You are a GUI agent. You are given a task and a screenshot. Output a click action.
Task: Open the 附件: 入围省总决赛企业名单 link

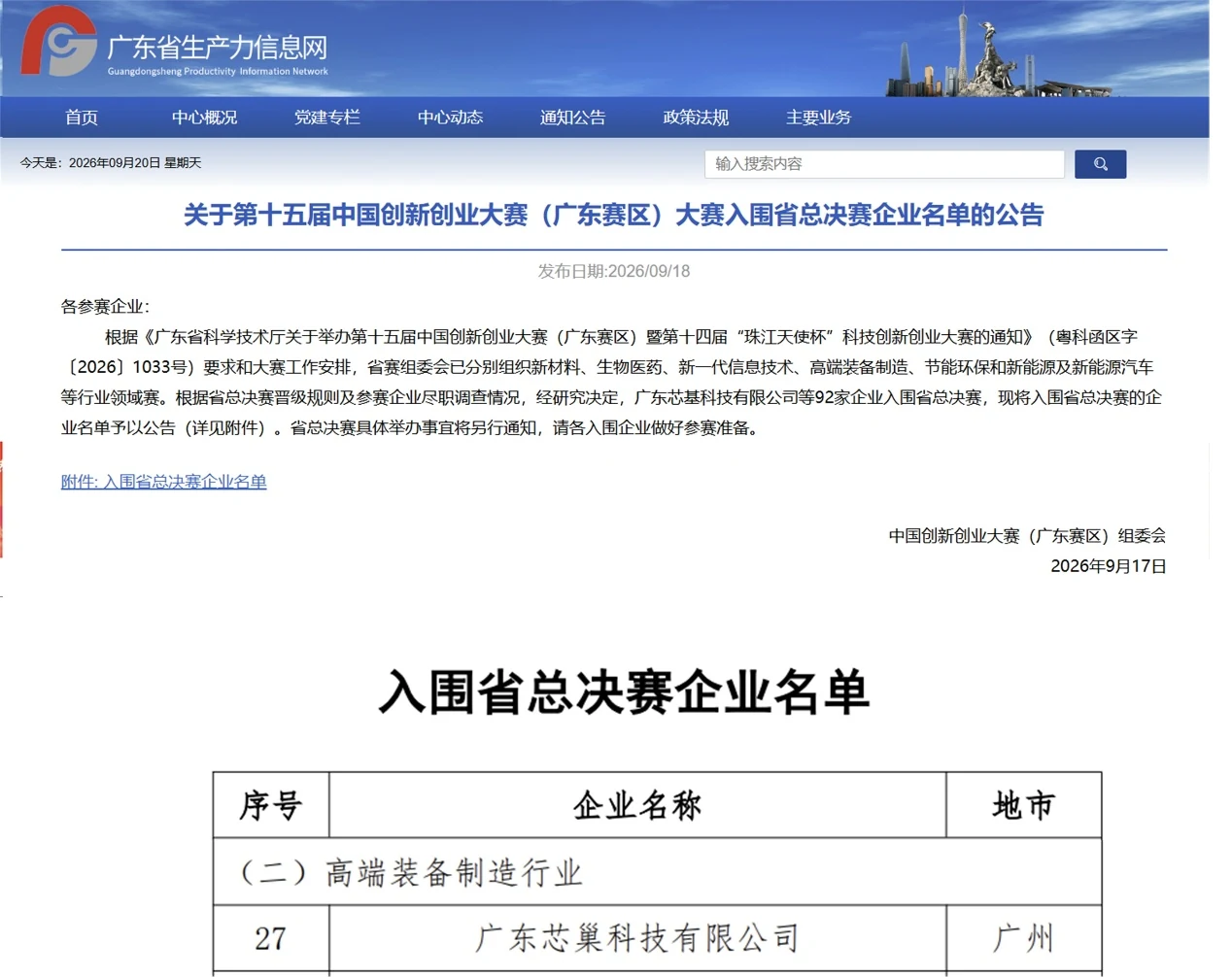(163, 482)
